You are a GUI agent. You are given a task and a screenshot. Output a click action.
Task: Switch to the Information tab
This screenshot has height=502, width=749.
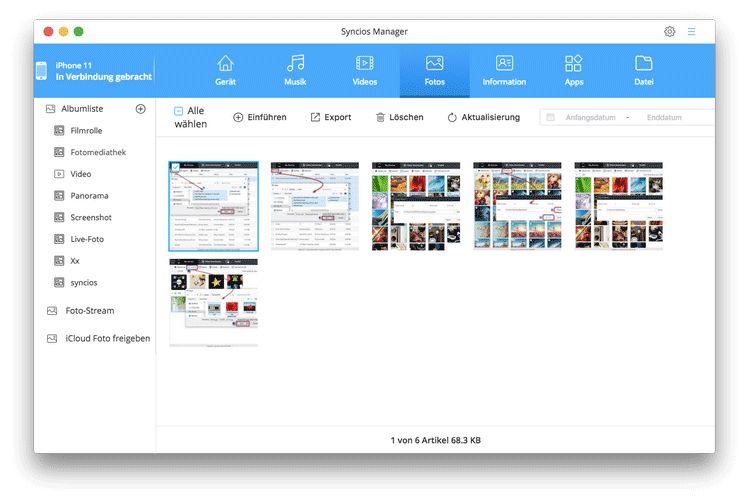(504, 70)
